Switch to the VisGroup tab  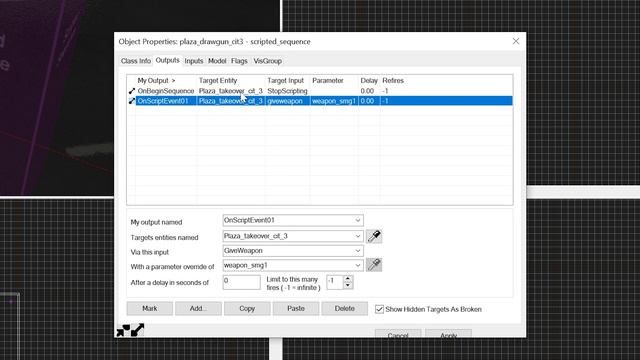[267, 61]
